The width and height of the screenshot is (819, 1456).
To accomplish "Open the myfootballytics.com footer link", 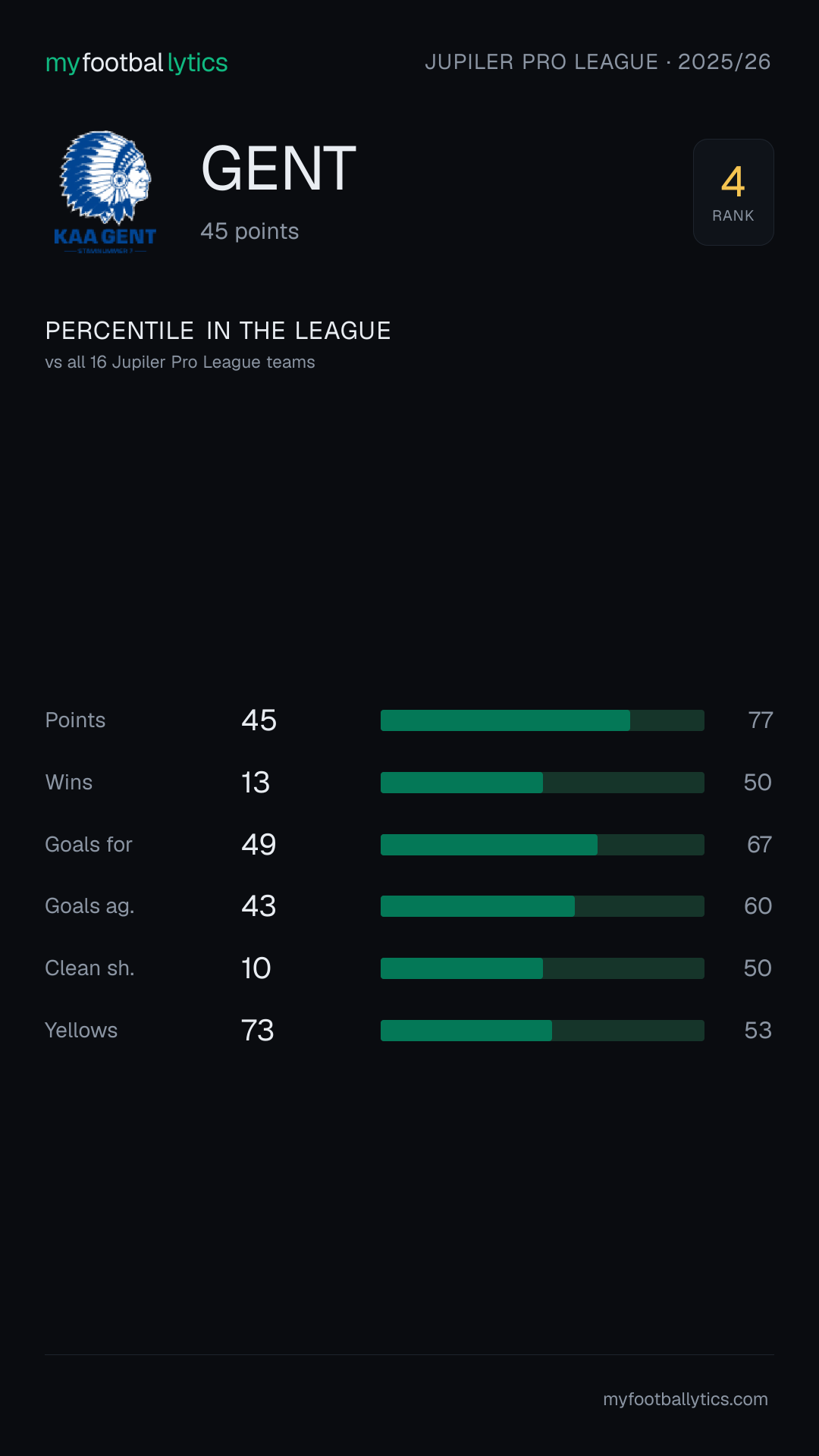I will [686, 1399].
